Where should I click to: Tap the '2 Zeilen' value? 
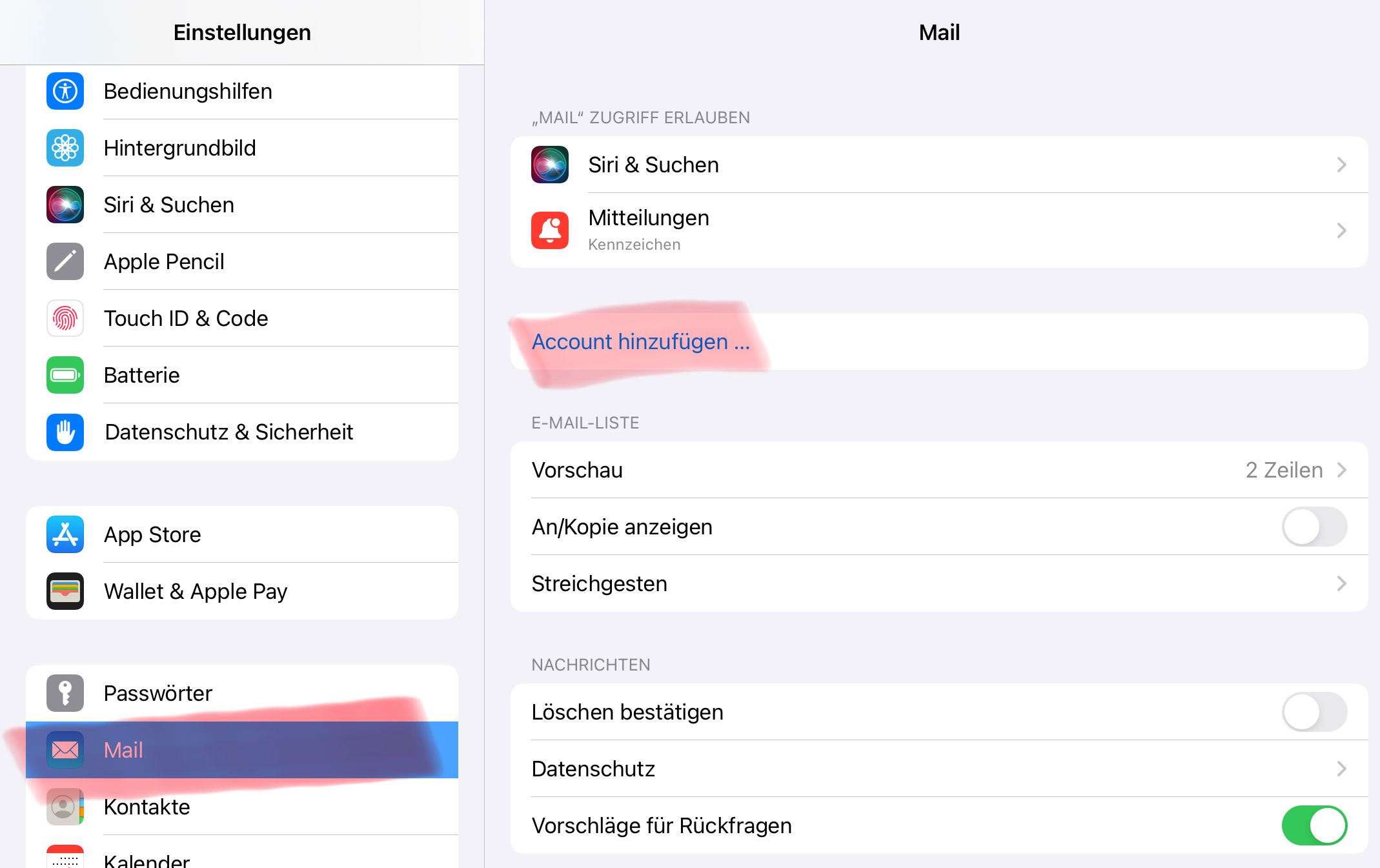[1284, 470]
